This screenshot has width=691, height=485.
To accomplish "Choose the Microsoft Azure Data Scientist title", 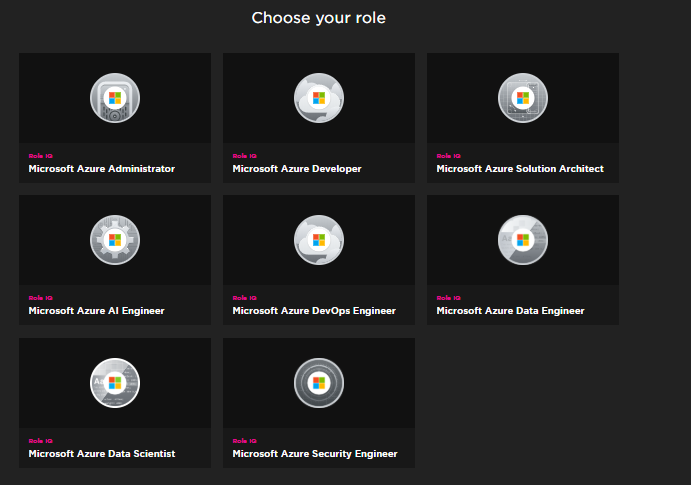I will tap(101, 454).
